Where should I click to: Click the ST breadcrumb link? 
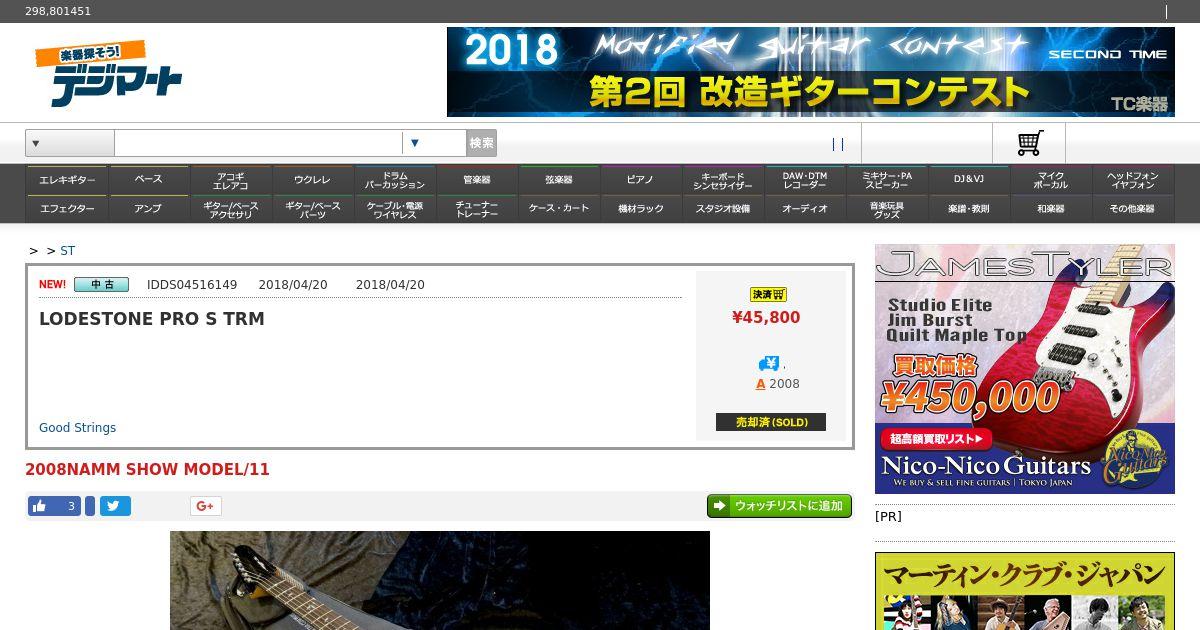tap(67, 251)
